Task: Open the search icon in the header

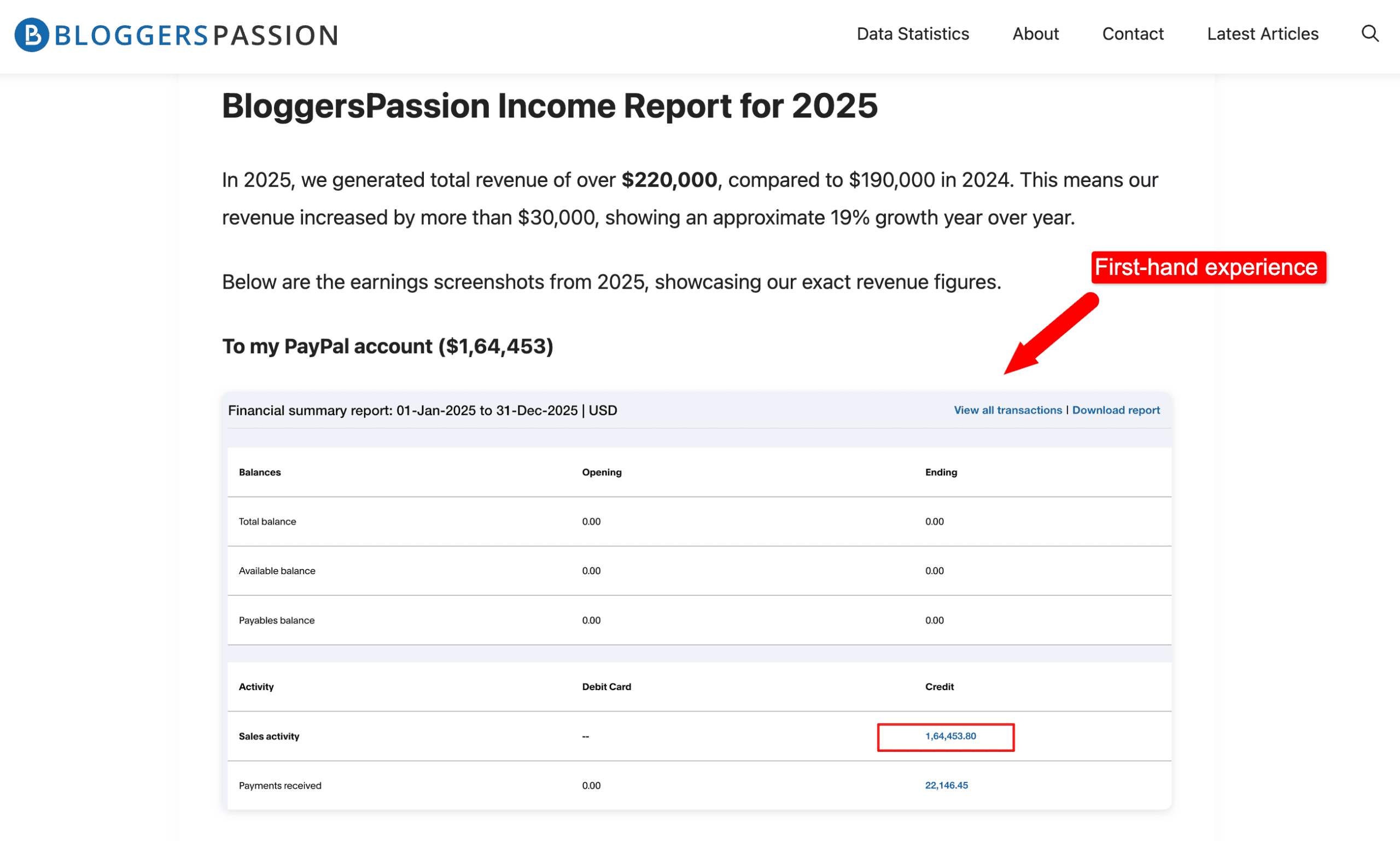Action: [1370, 34]
